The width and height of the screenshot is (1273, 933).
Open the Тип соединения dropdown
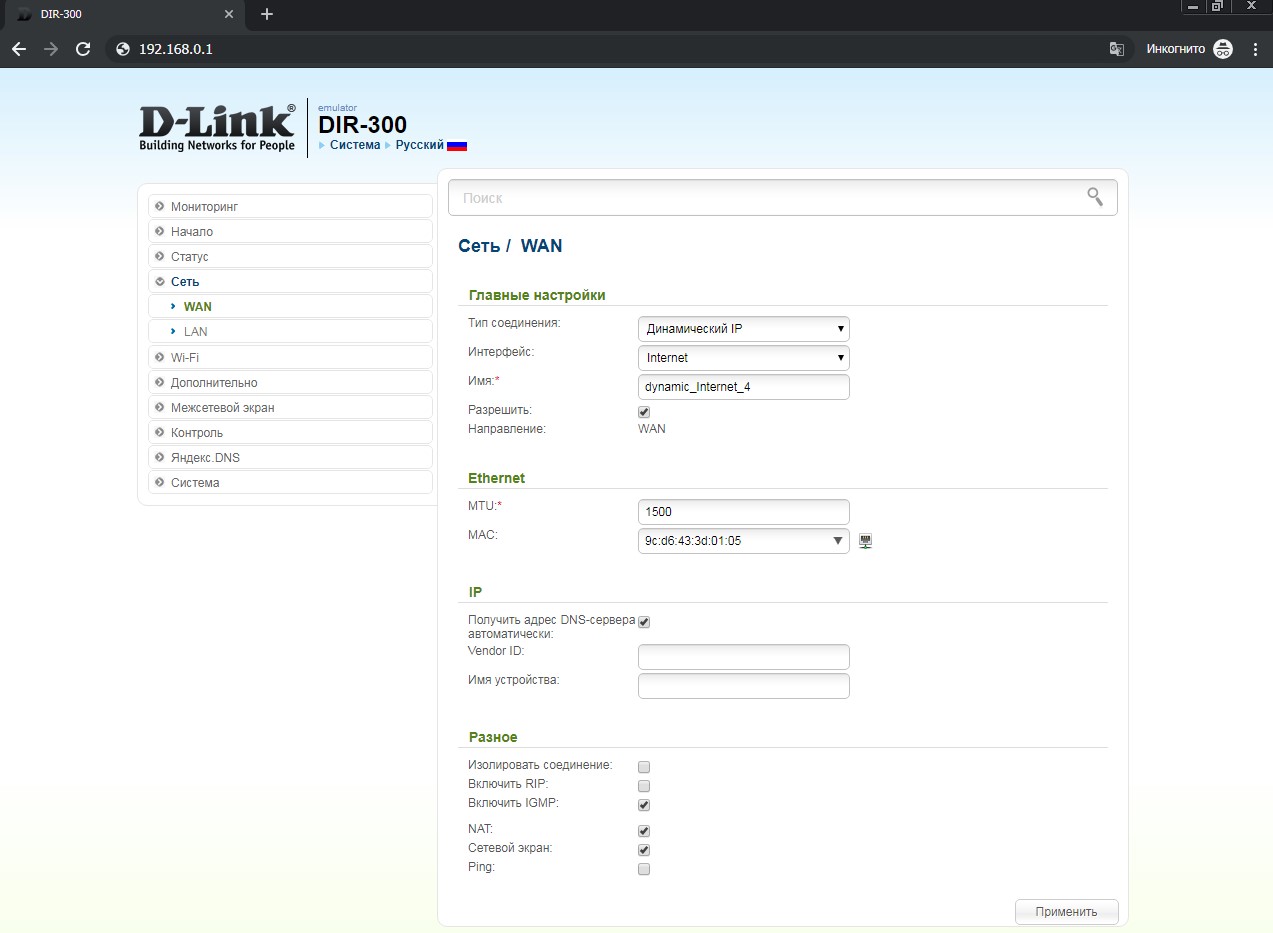tap(744, 329)
